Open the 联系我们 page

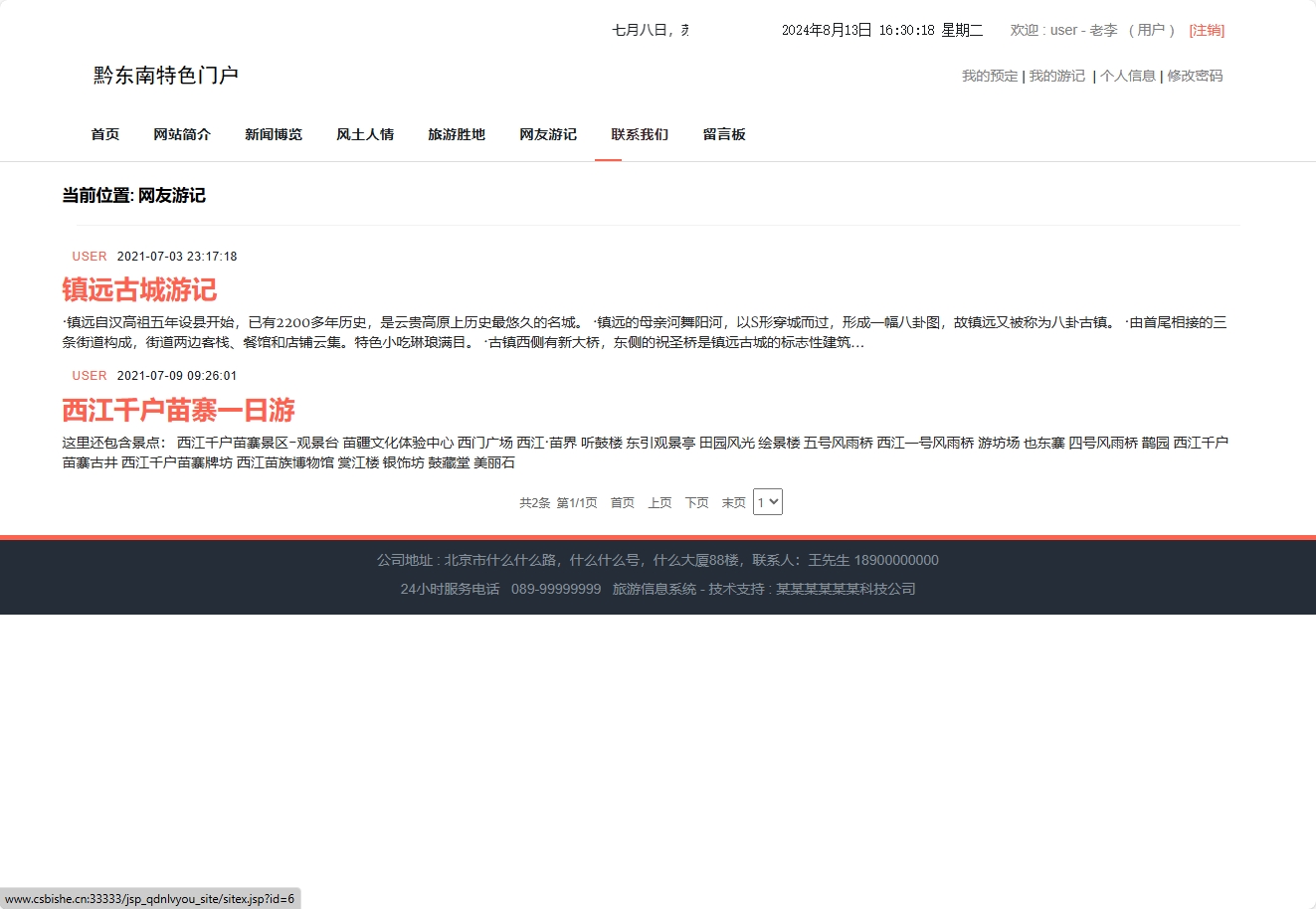639,134
